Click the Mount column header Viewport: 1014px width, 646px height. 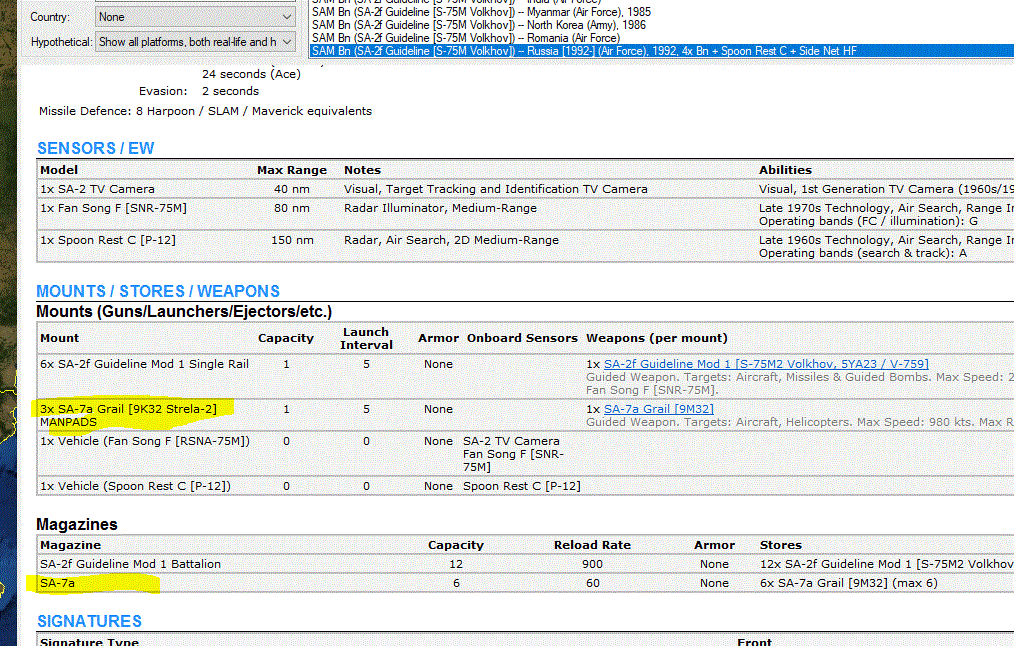click(59, 338)
